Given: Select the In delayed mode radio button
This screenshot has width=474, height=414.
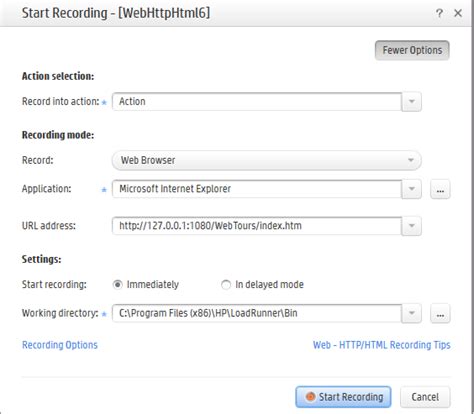Looking at the screenshot, I should [226, 285].
